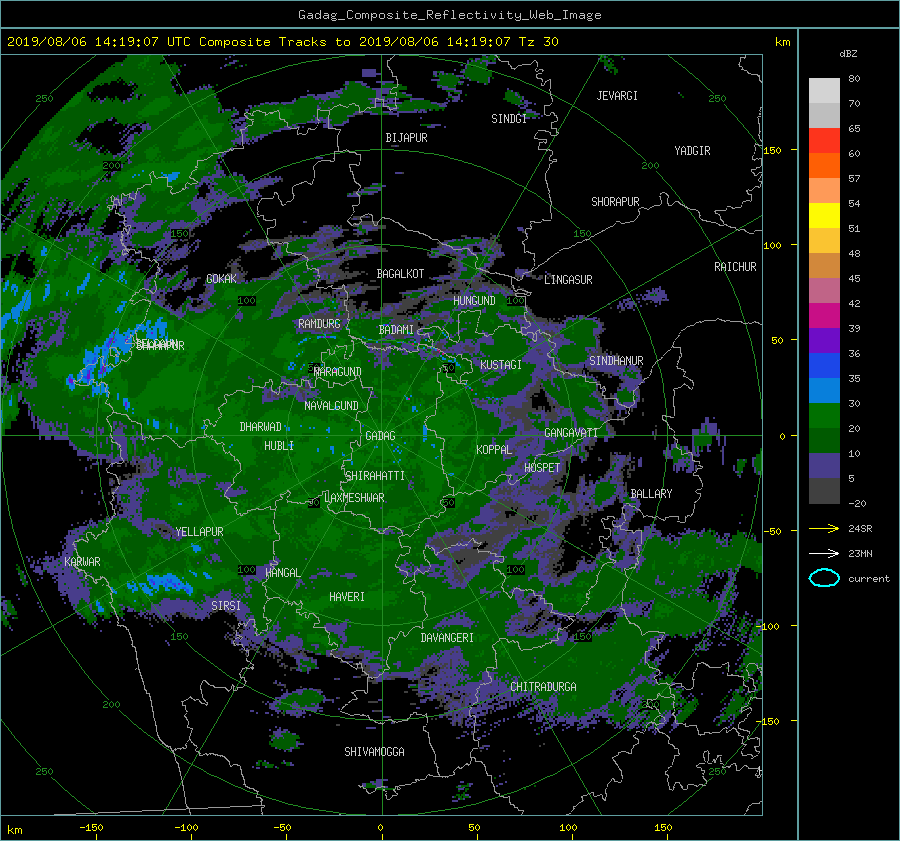The image size is (900, 841).
Task: Click the dark green swatch between 20 and 10
Action: coord(824,440)
